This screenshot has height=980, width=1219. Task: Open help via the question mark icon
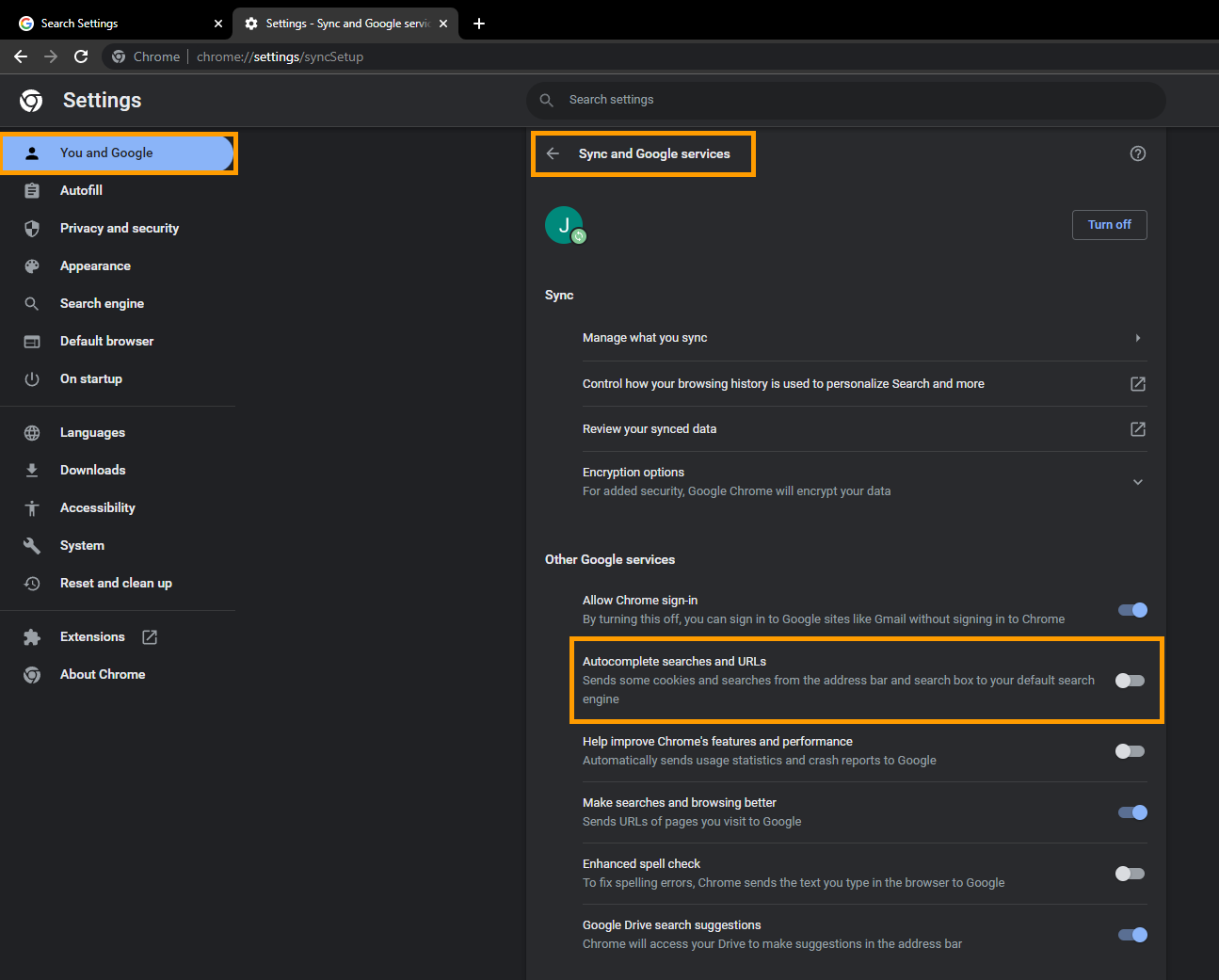[1138, 153]
